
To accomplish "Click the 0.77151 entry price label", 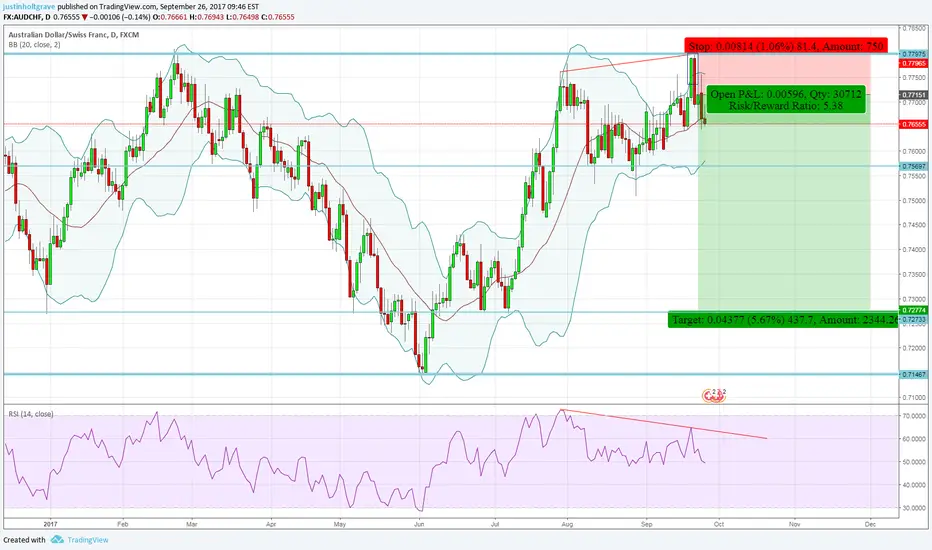I will 914,95.
